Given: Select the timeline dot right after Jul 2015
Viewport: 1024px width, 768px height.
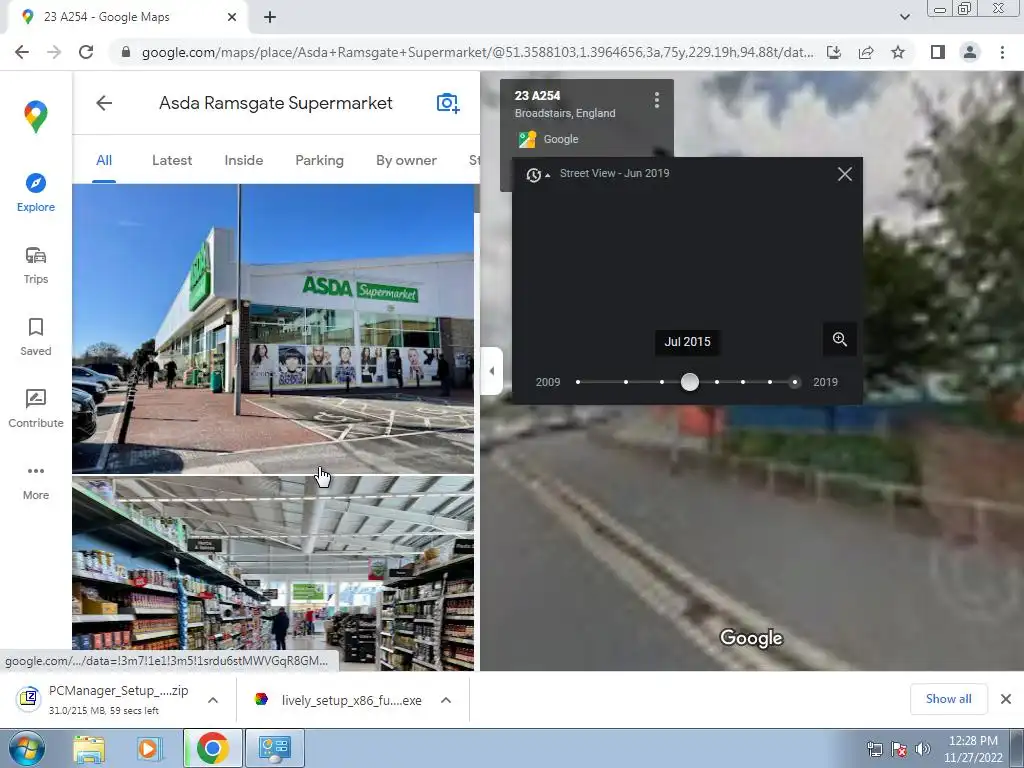Looking at the screenshot, I should 717,382.
